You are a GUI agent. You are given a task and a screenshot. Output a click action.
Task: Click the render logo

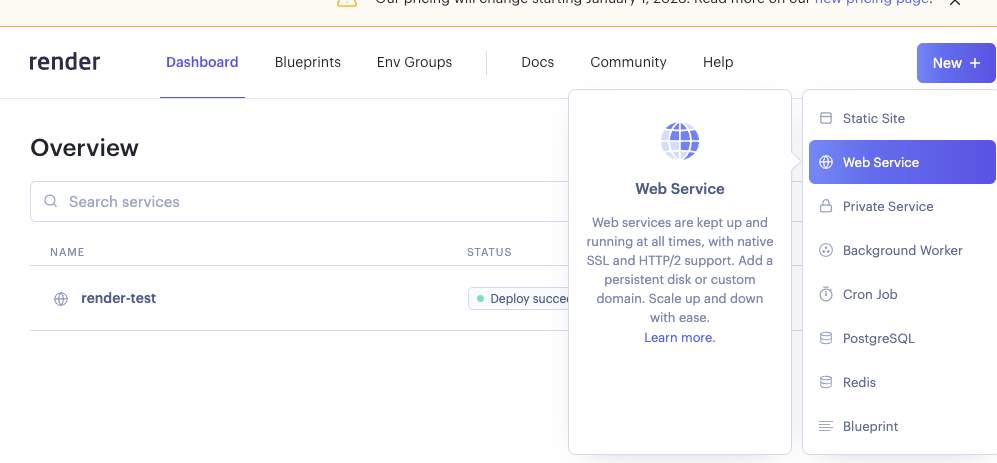click(x=65, y=62)
